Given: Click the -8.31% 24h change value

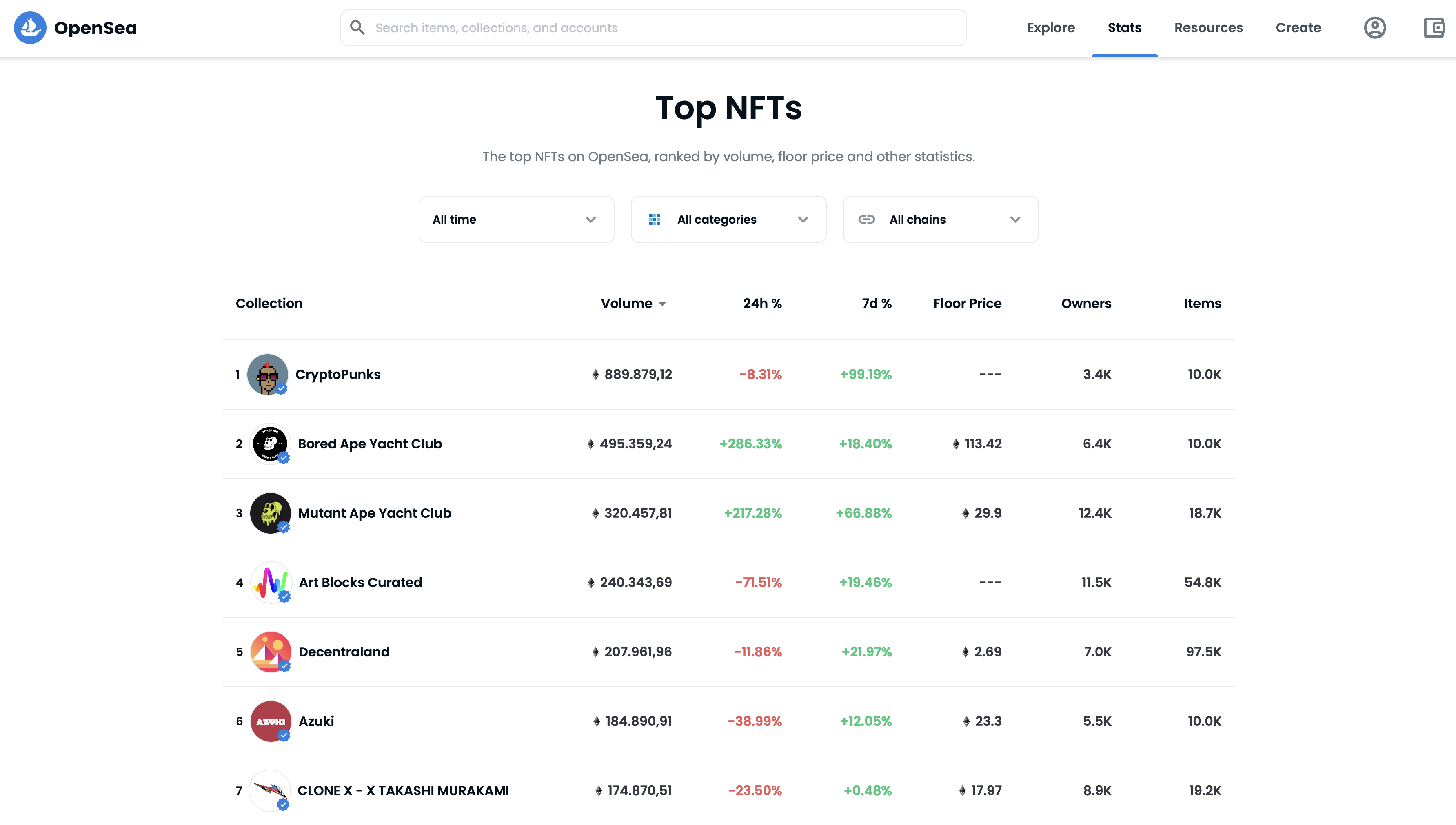Looking at the screenshot, I should pyautogui.click(x=760, y=375).
